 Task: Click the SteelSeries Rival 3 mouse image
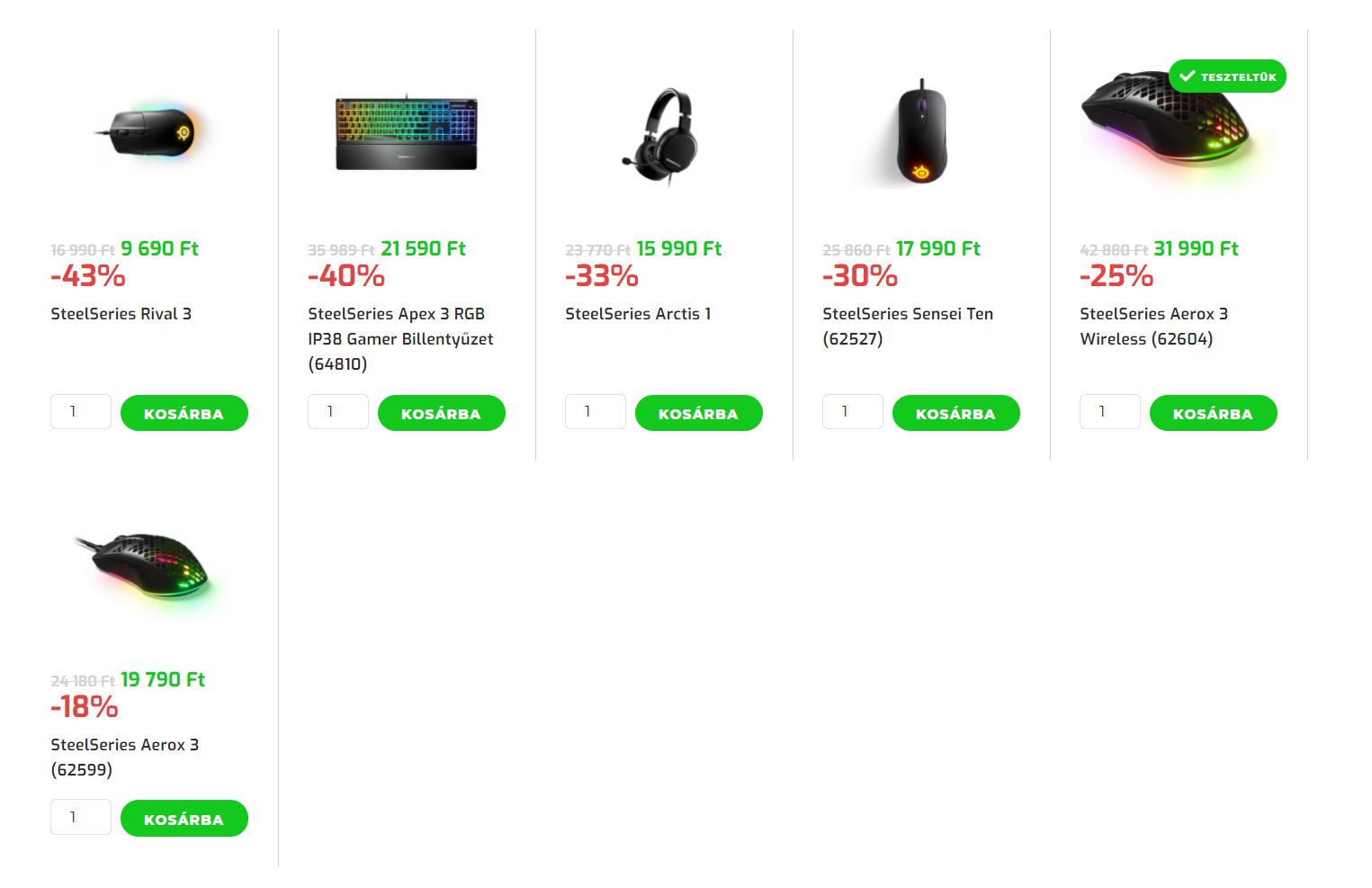click(x=149, y=132)
